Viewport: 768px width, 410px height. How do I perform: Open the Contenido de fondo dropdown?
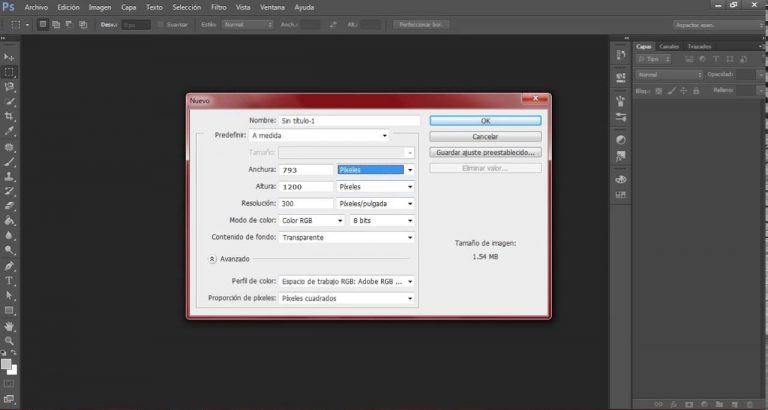point(346,237)
